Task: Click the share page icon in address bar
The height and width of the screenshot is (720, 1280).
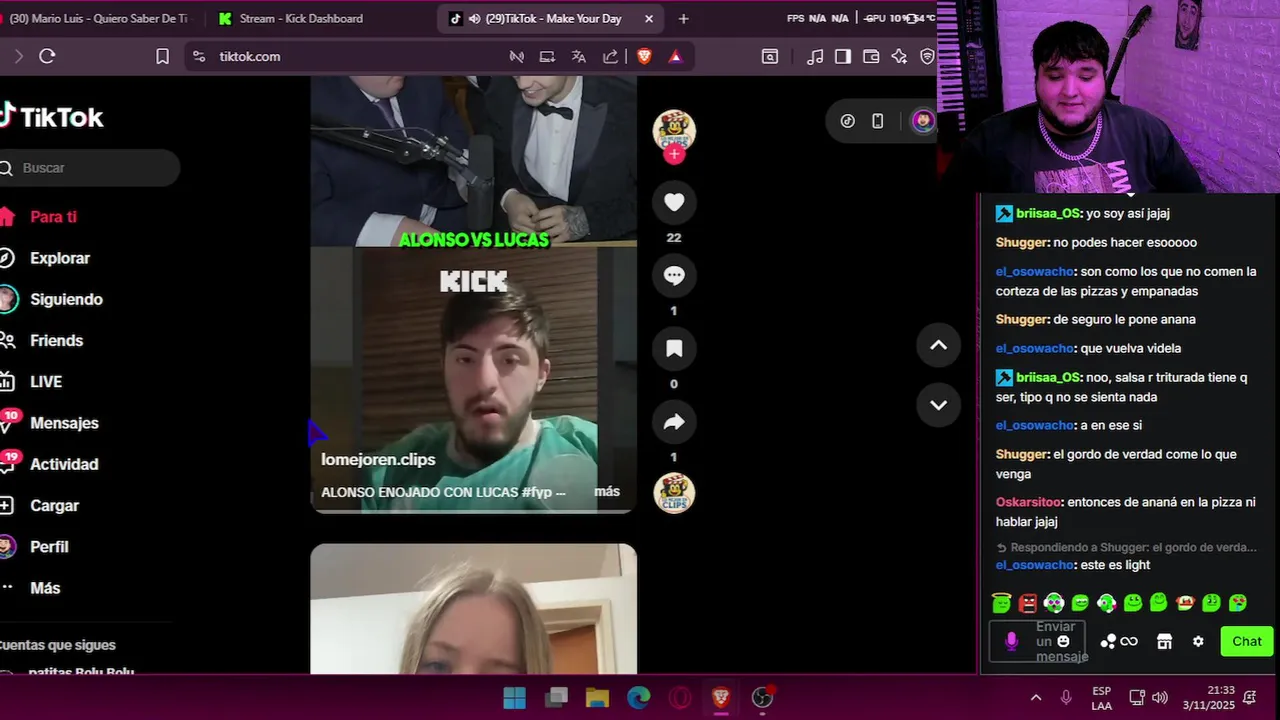Action: click(610, 57)
